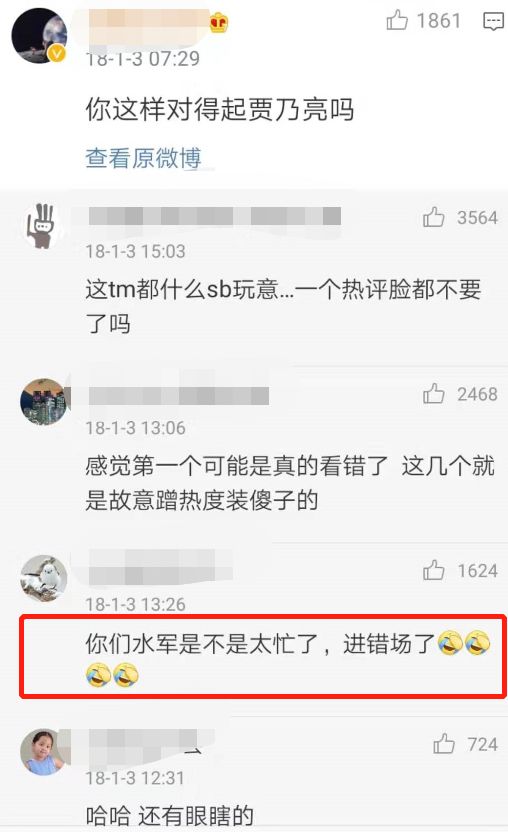This screenshot has width=508, height=832.
Task: Open the comment 哈哈 还有眼瞎的
Action: click(170, 816)
